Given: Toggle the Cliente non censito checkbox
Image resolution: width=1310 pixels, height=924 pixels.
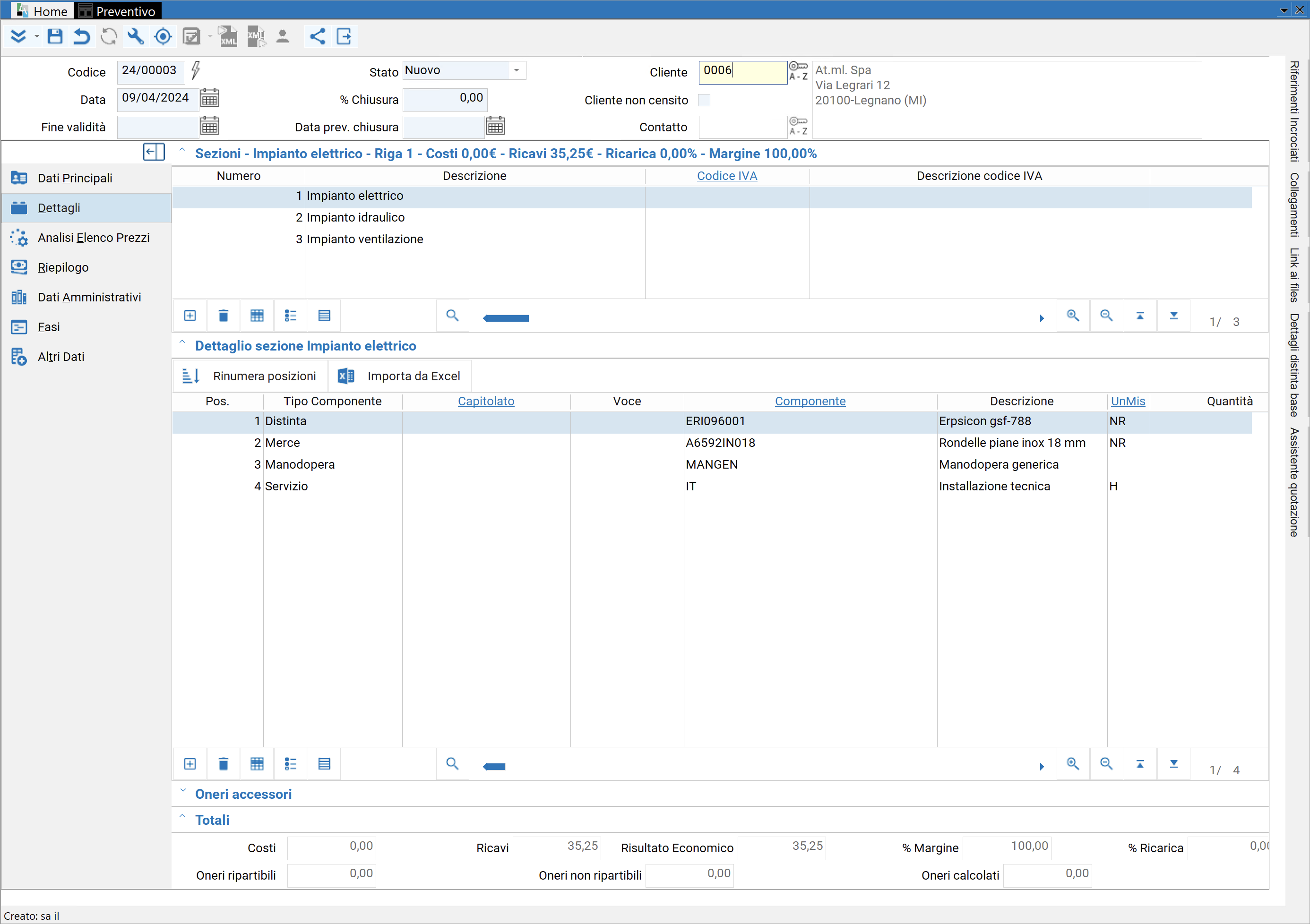Looking at the screenshot, I should [x=705, y=101].
